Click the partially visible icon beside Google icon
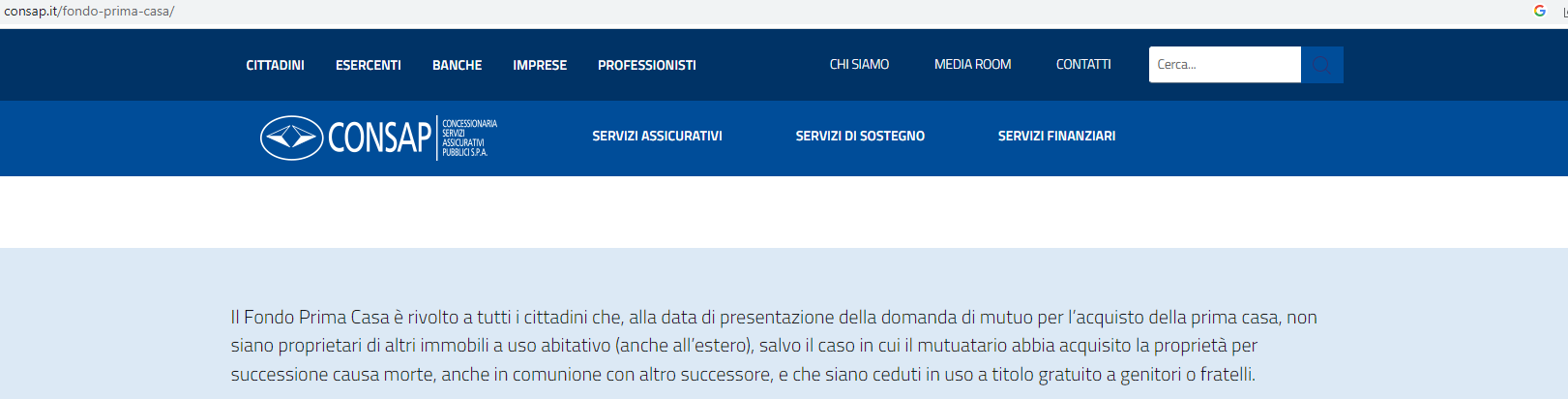The image size is (1568, 399). [x=1565, y=11]
